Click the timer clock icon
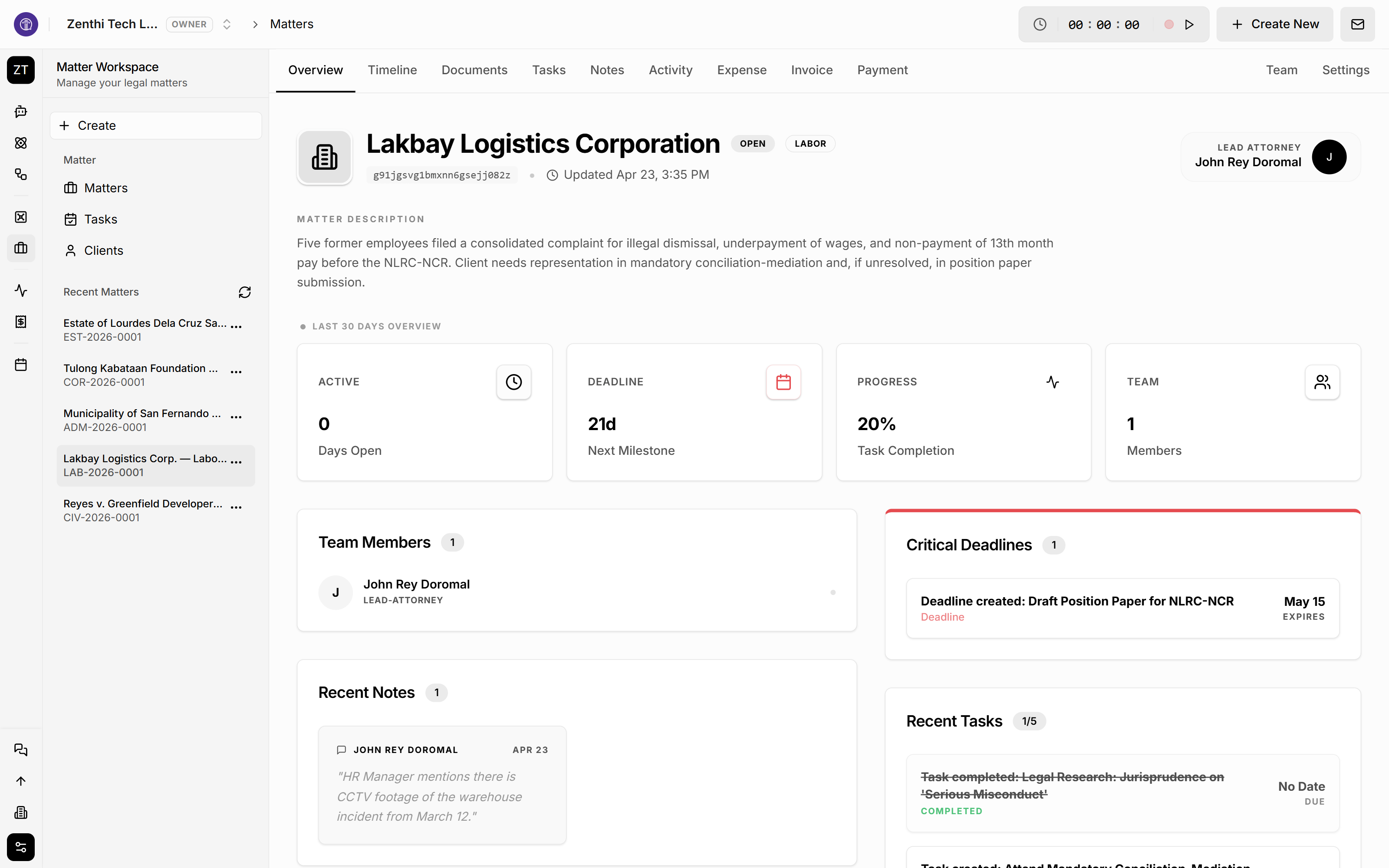This screenshot has height=868, width=1389. click(x=1040, y=24)
